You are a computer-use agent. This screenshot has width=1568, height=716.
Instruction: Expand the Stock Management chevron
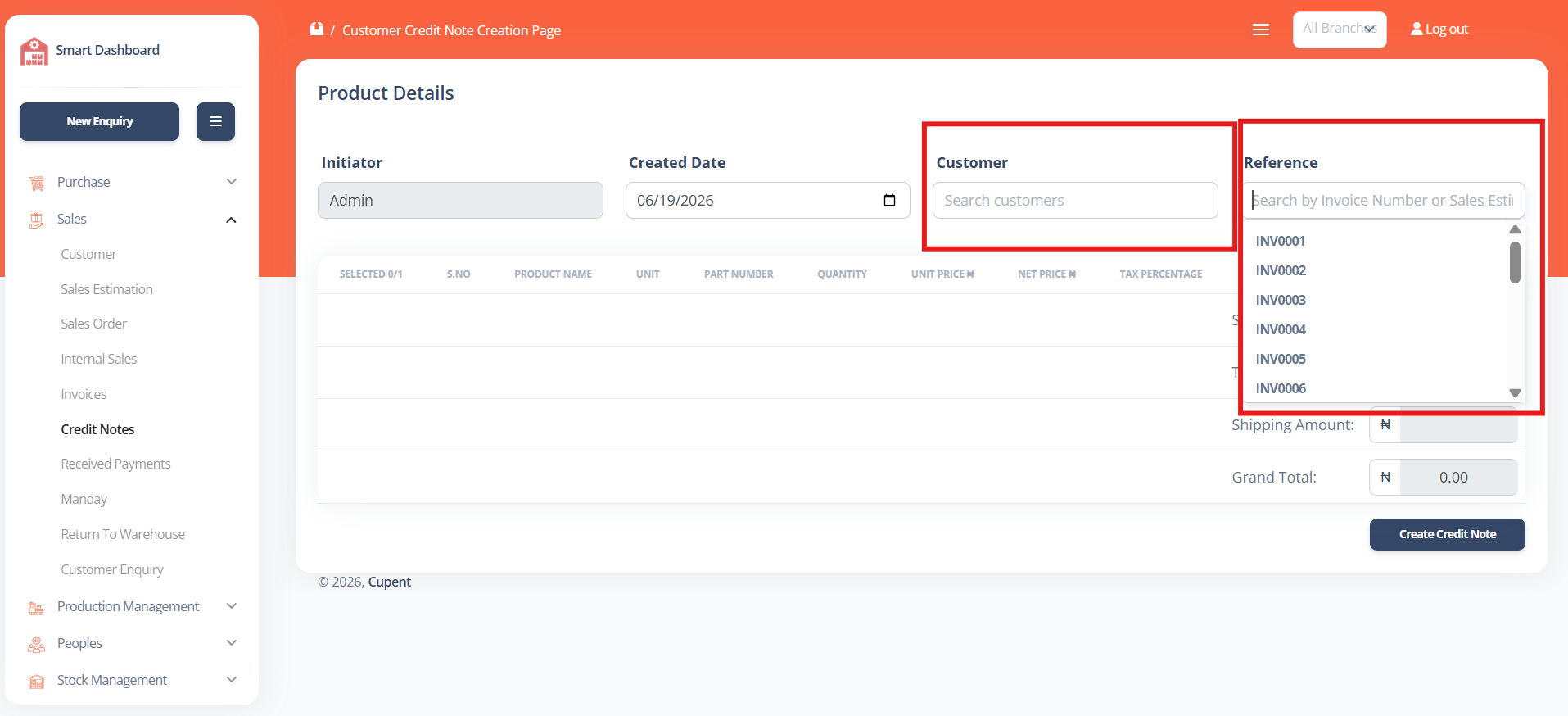(232, 680)
